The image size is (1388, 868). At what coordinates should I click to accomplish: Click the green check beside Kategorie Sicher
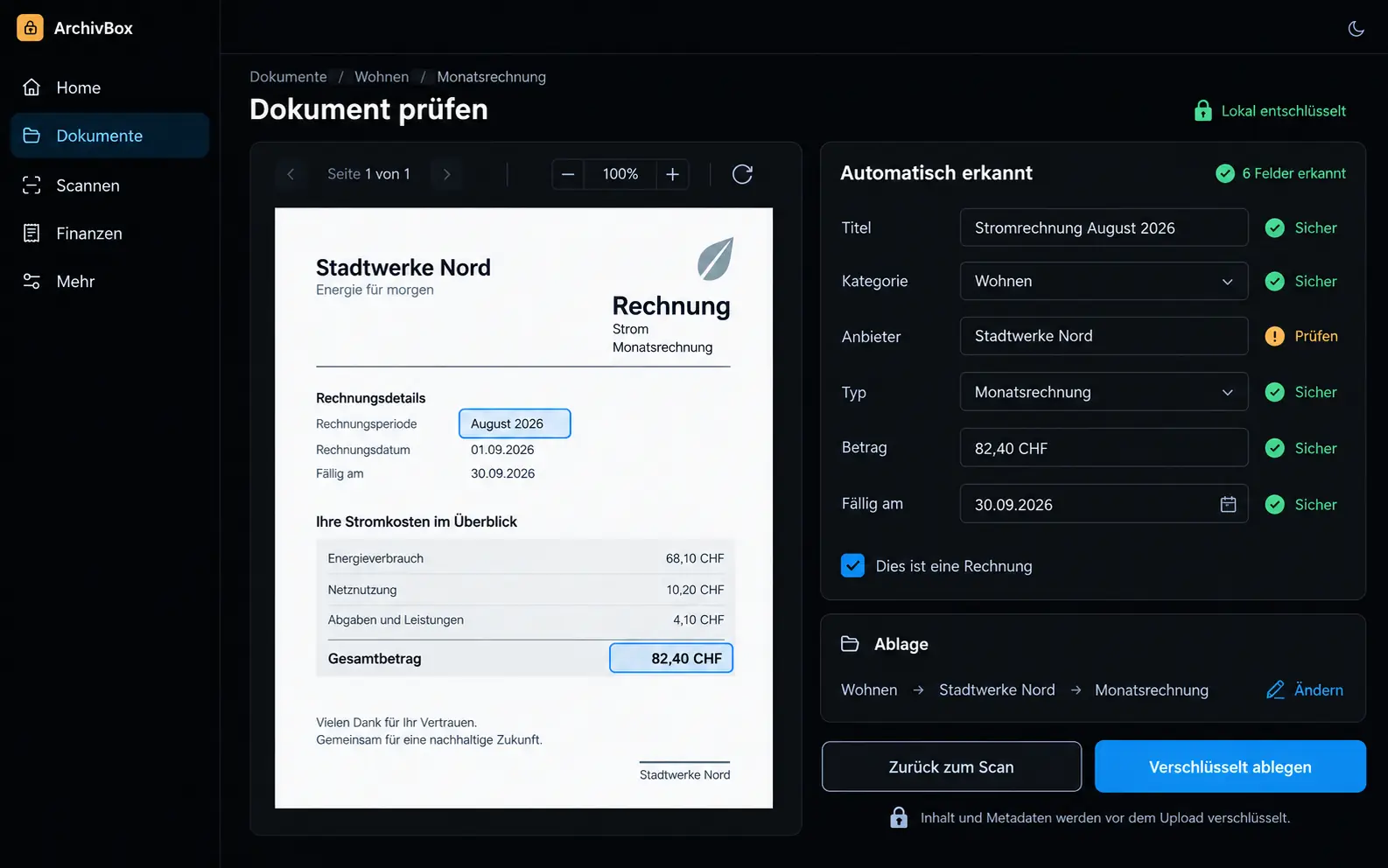(1275, 281)
